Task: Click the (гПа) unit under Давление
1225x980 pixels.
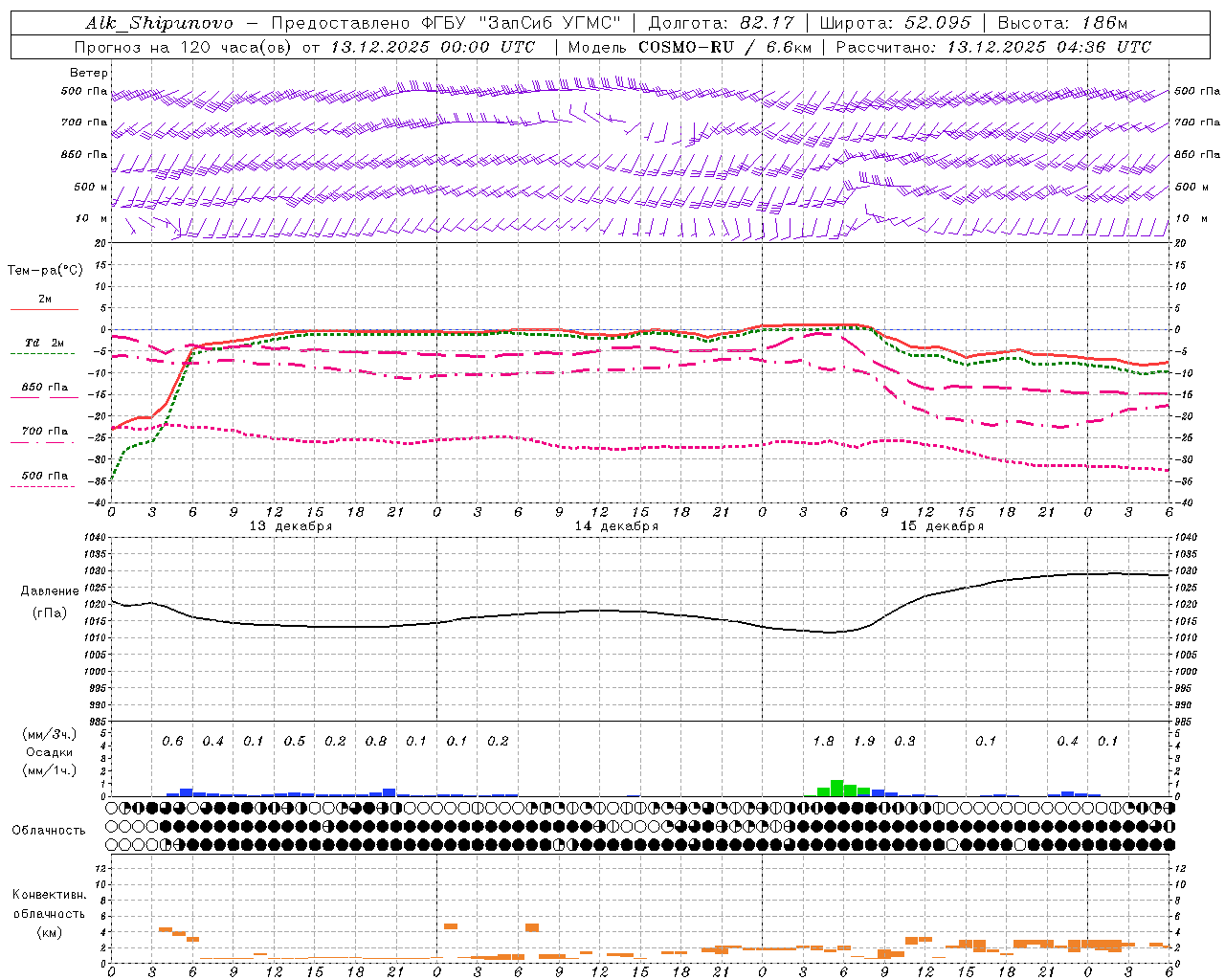Action: (50, 612)
